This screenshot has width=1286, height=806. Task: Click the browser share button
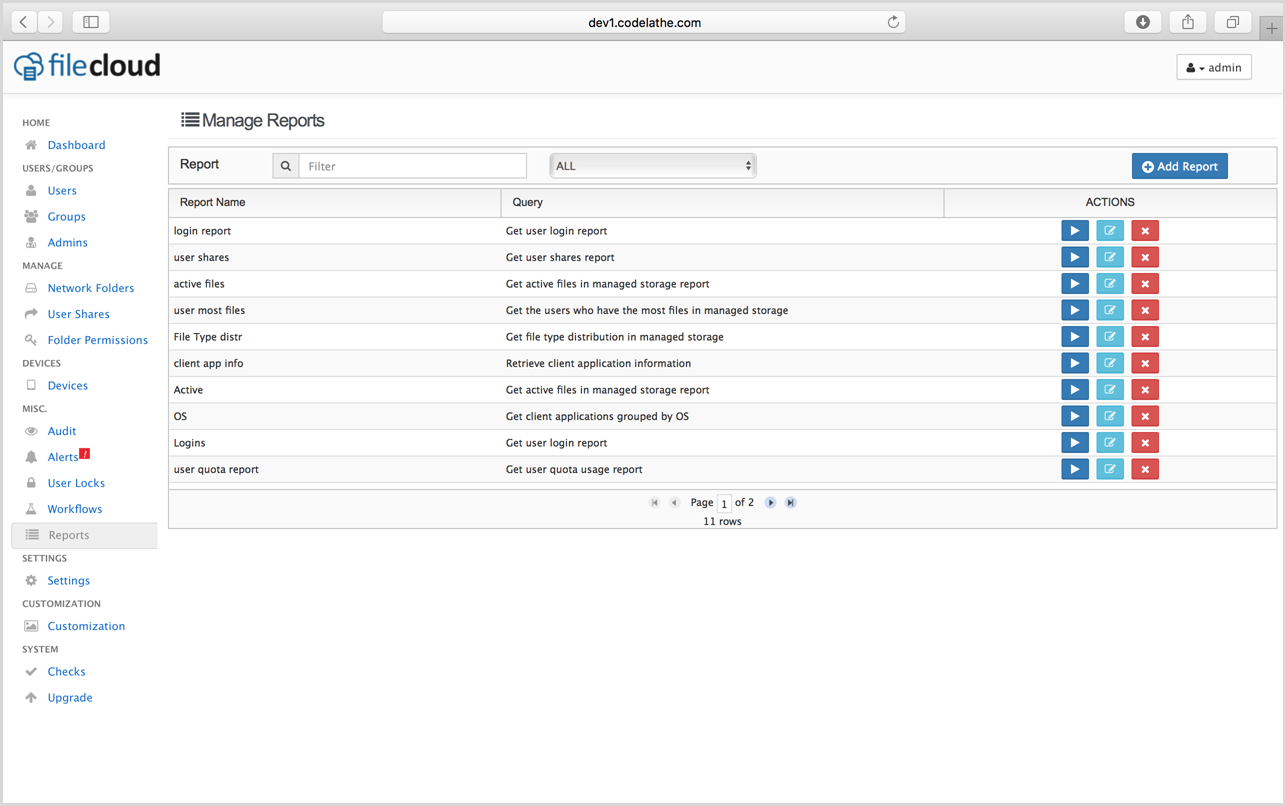pos(1188,22)
